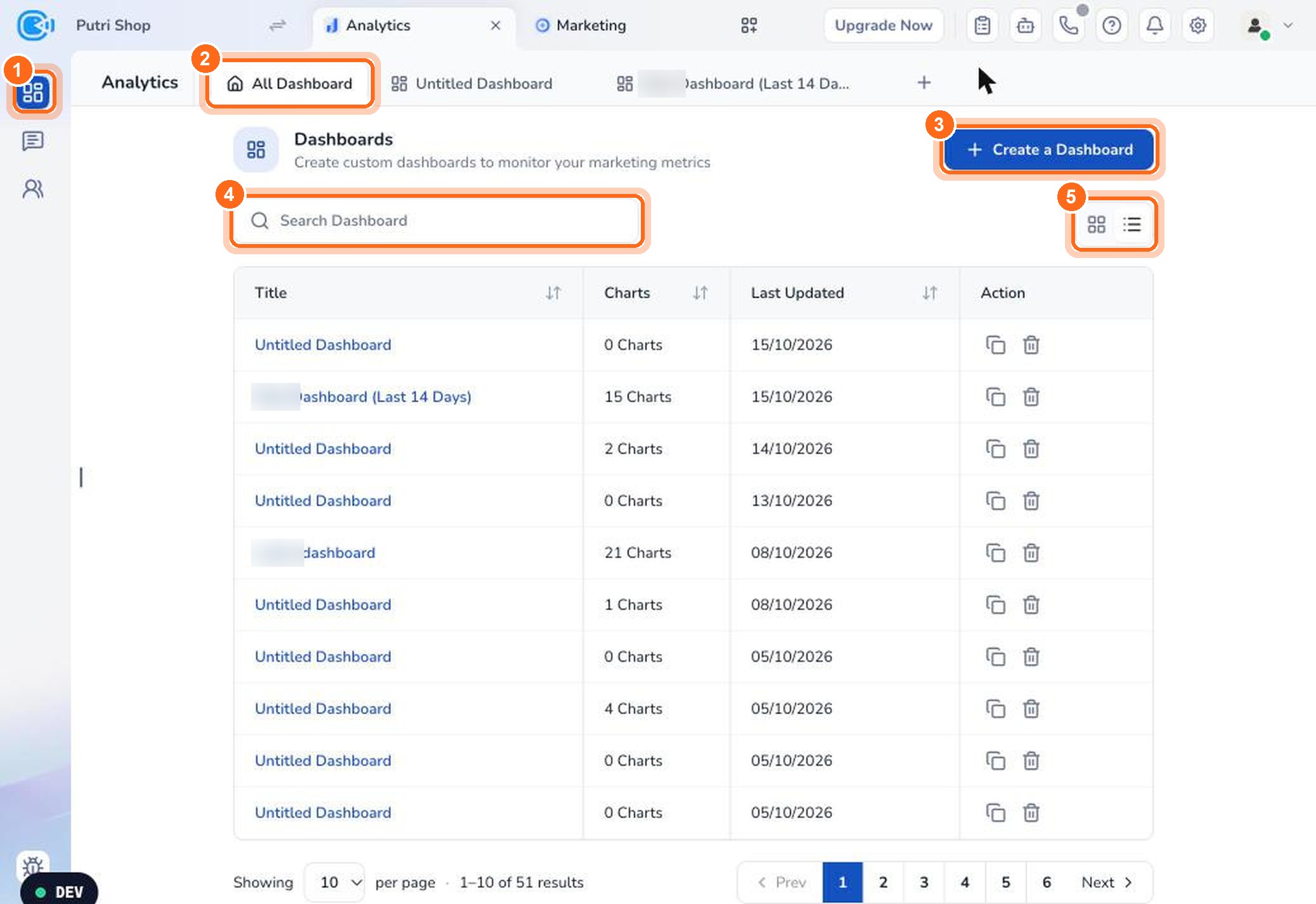Click Create a Dashboard button
The image size is (1316, 904).
tap(1049, 150)
